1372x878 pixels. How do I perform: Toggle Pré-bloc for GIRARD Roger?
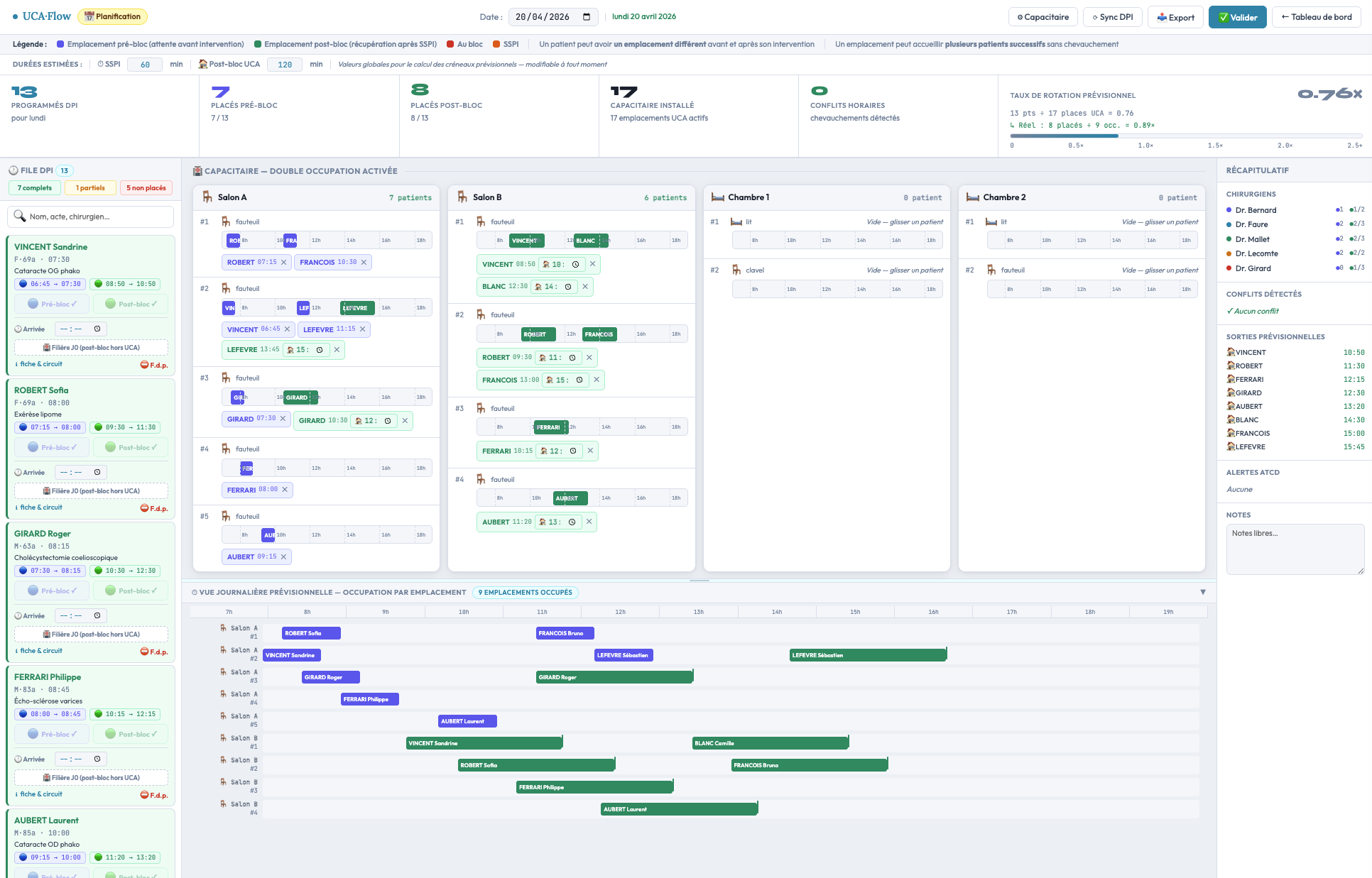[52, 591]
